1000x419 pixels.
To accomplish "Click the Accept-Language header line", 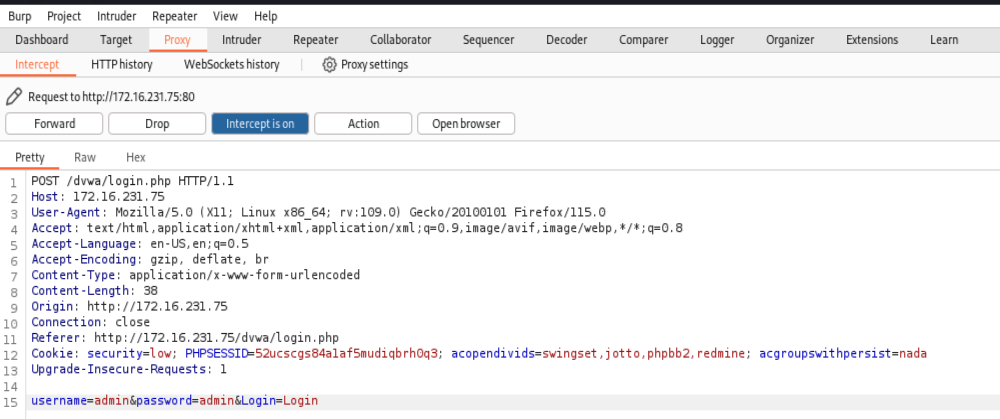I will point(140,244).
